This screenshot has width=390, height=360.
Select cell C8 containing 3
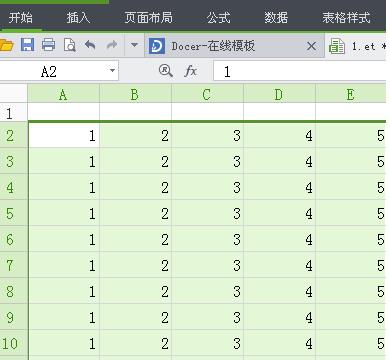tap(207, 291)
